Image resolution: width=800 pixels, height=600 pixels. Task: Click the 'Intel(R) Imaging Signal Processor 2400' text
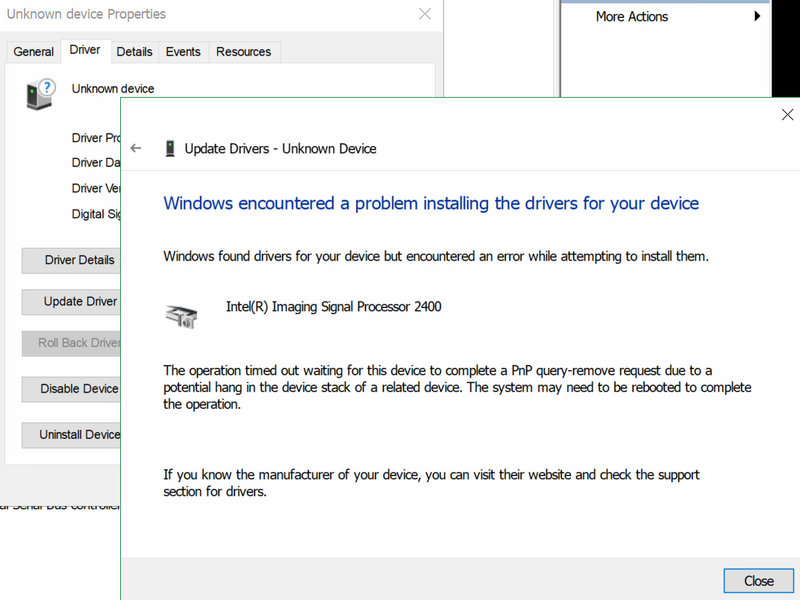point(334,307)
